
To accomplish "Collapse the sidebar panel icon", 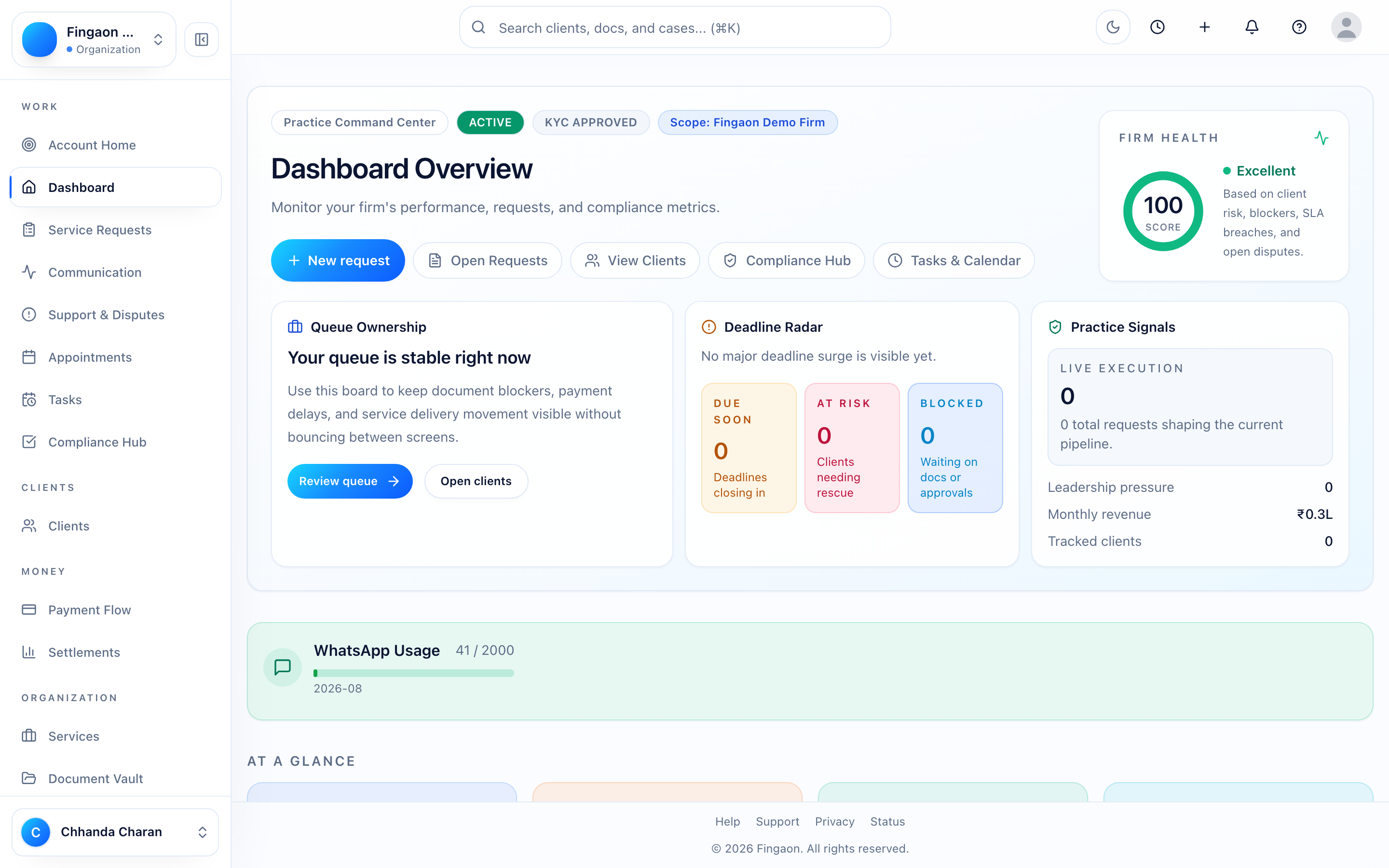I will [202, 40].
